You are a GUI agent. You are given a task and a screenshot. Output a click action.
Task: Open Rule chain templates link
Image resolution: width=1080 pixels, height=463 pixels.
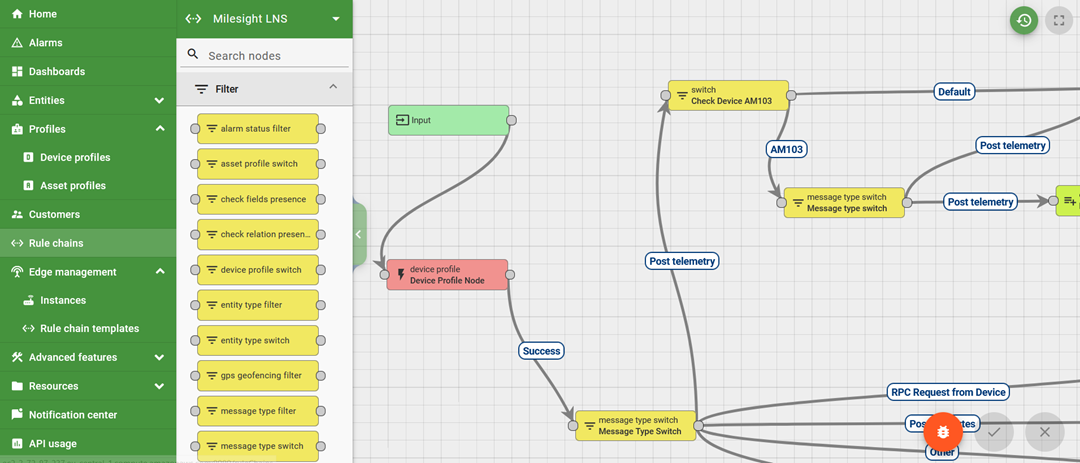pyautogui.click(x=88, y=329)
